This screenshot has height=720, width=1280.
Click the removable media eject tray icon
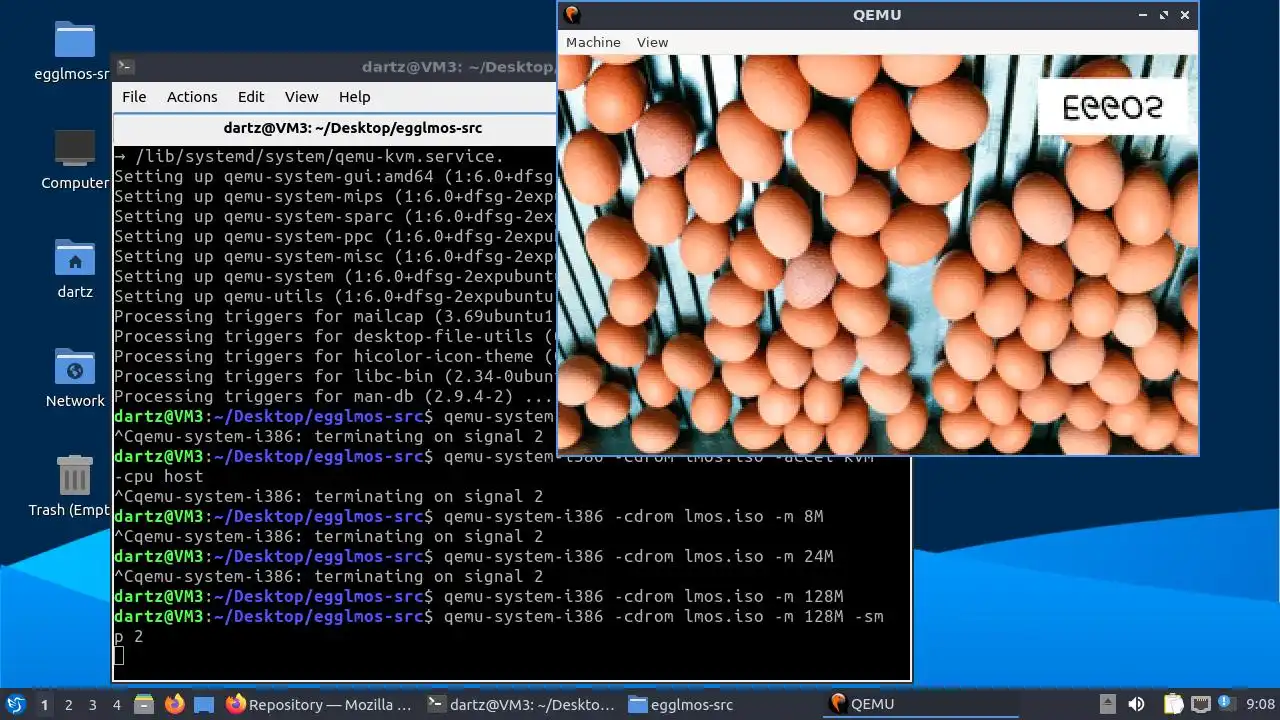pos(1107,704)
